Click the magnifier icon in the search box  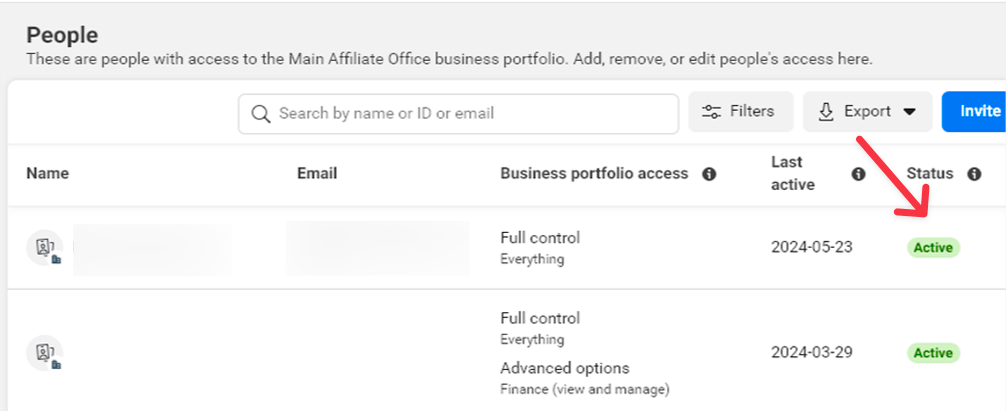[261, 113]
